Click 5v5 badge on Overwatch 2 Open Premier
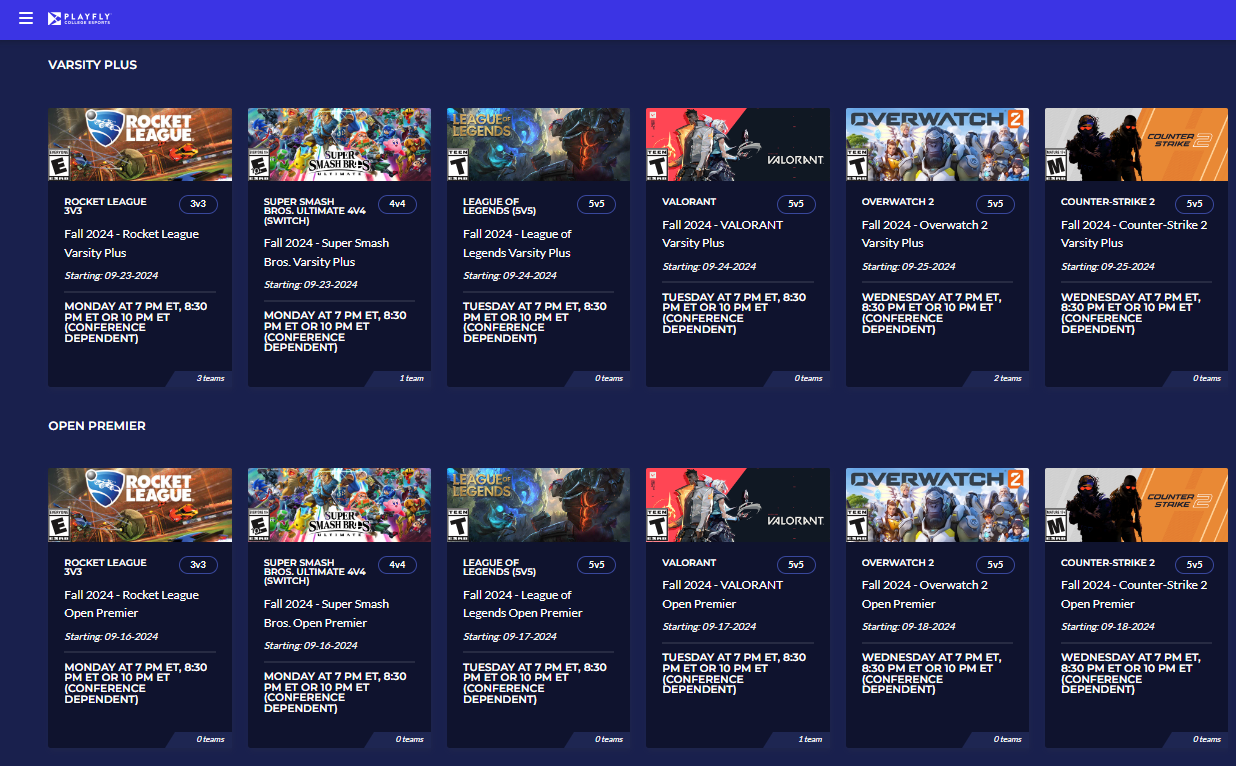The image size is (1236, 766). point(995,565)
